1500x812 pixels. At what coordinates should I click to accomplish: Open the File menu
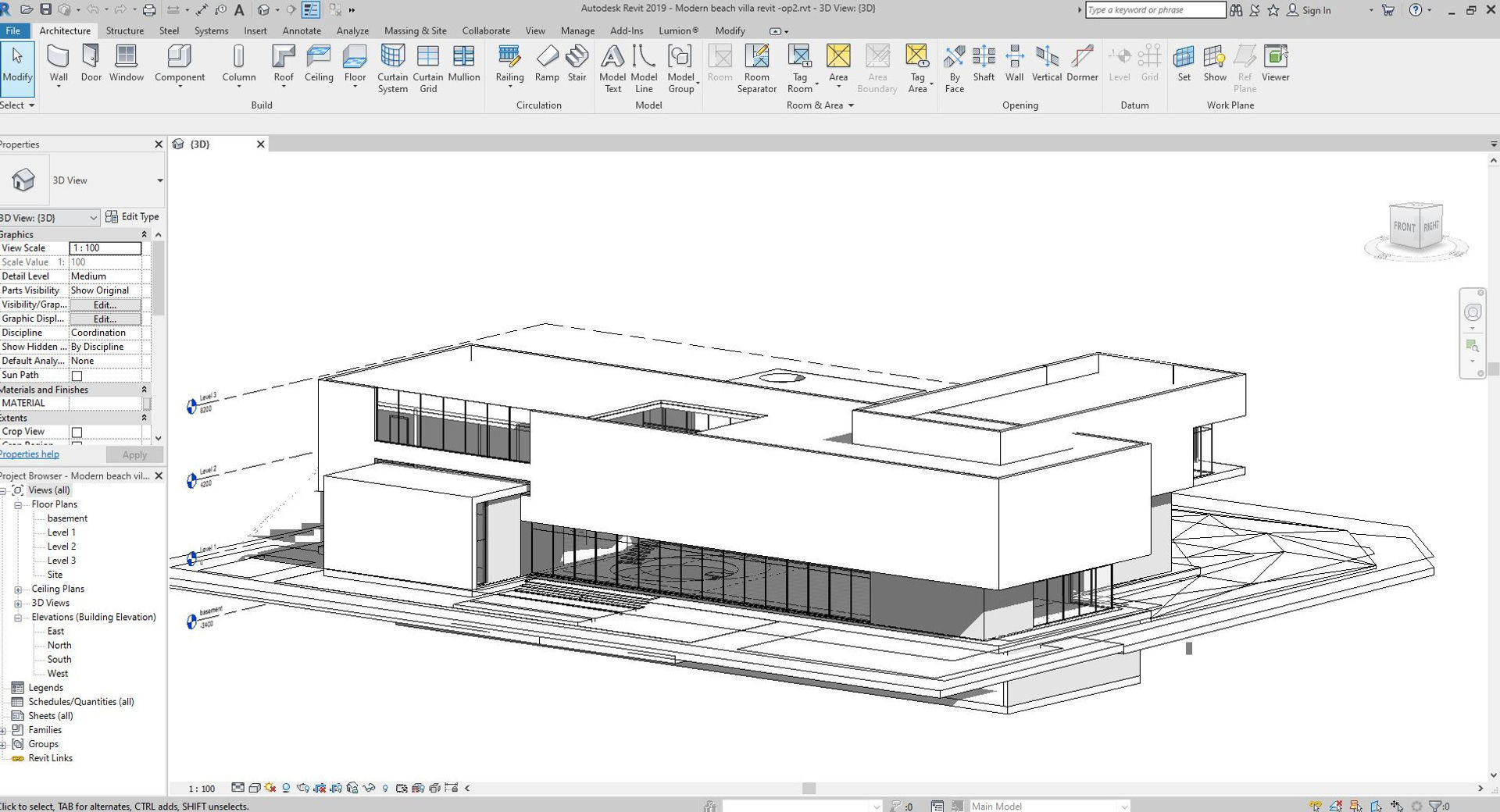click(x=13, y=30)
